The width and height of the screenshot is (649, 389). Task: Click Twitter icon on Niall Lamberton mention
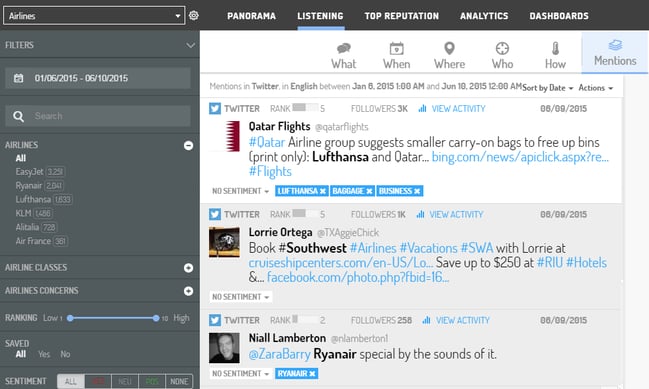coord(215,320)
